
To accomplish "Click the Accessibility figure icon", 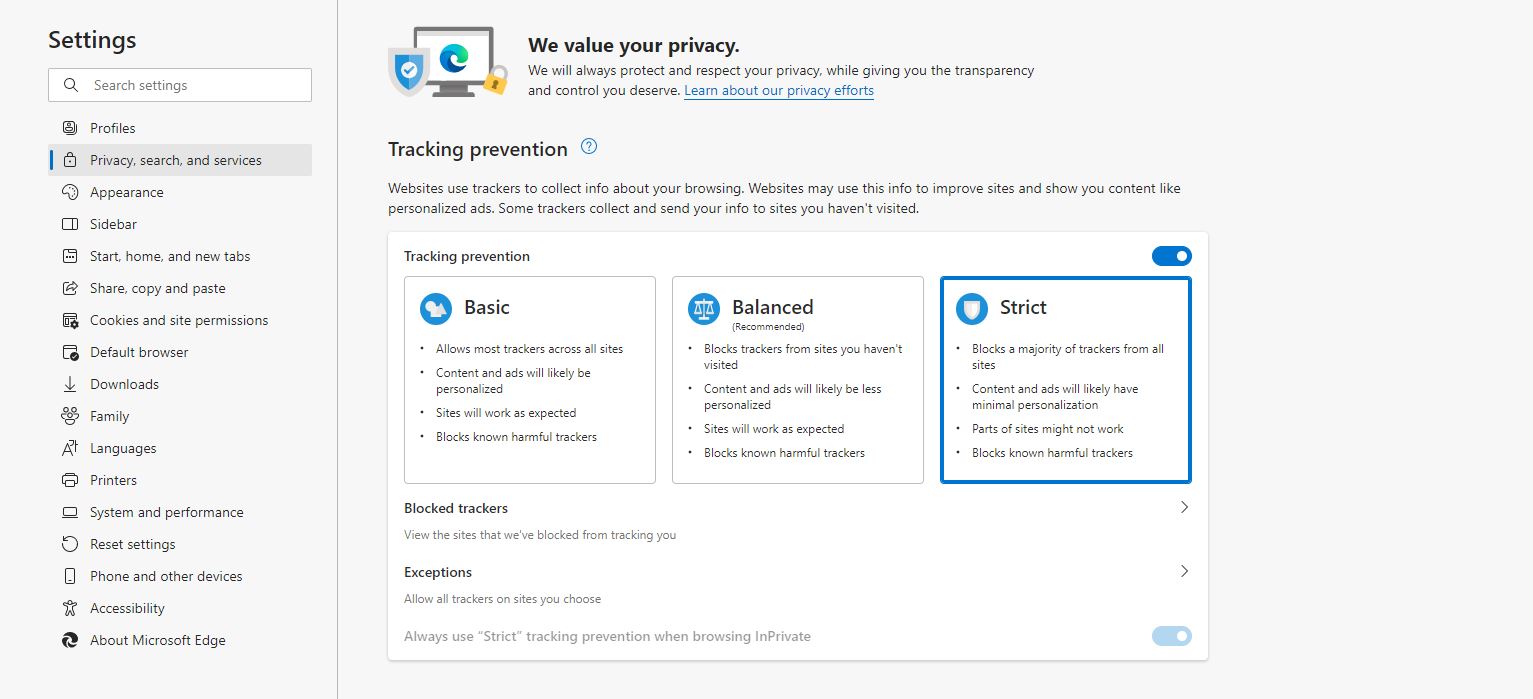I will pos(70,608).
